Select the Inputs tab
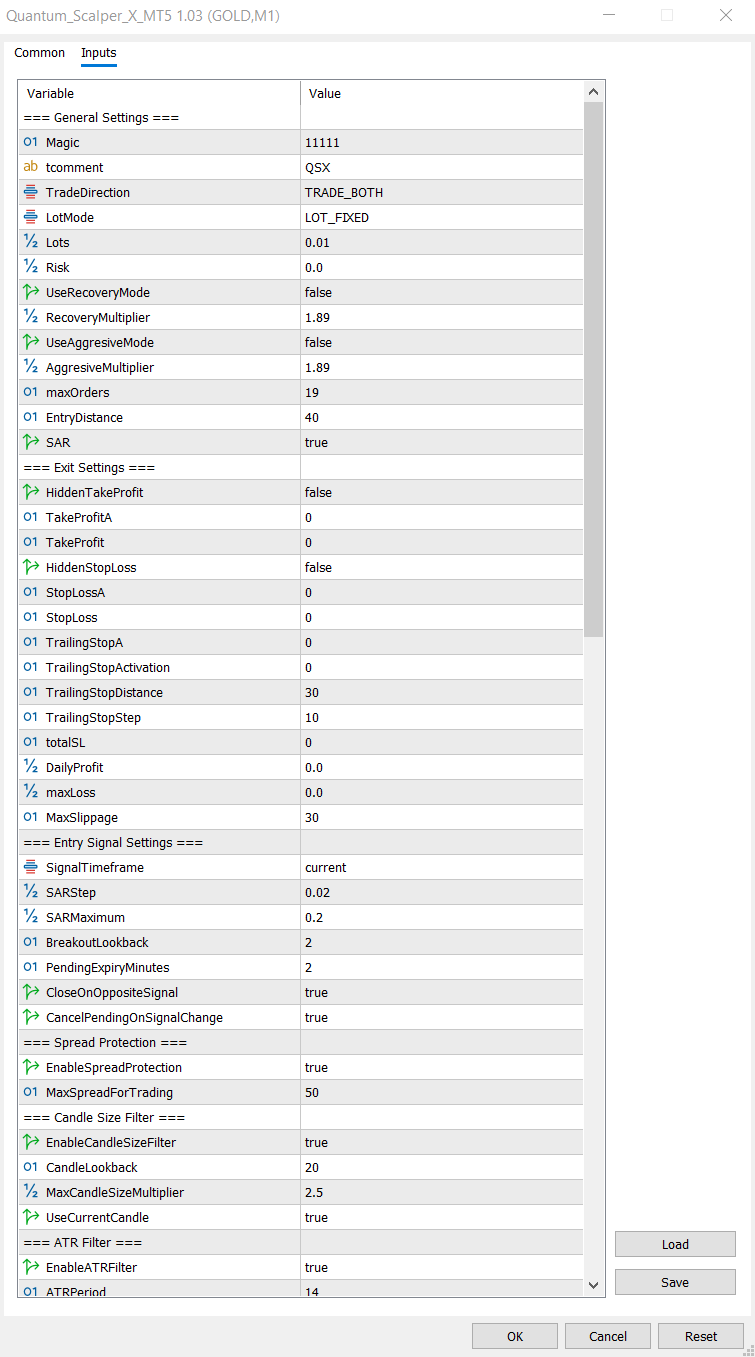The image size is (755, 1357). [x=99, y=53]
